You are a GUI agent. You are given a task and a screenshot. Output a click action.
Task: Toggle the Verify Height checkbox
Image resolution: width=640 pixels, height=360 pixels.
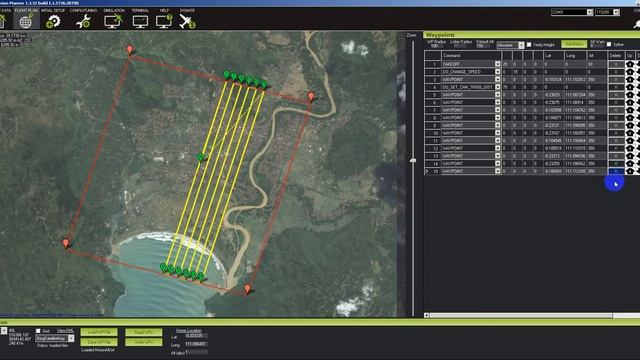click(x=529, y=44)
